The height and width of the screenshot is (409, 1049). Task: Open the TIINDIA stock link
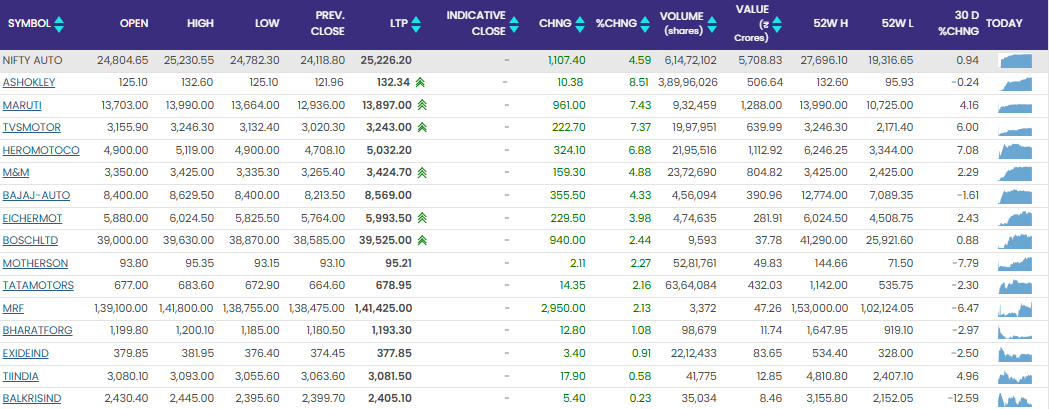click(23, 376)
